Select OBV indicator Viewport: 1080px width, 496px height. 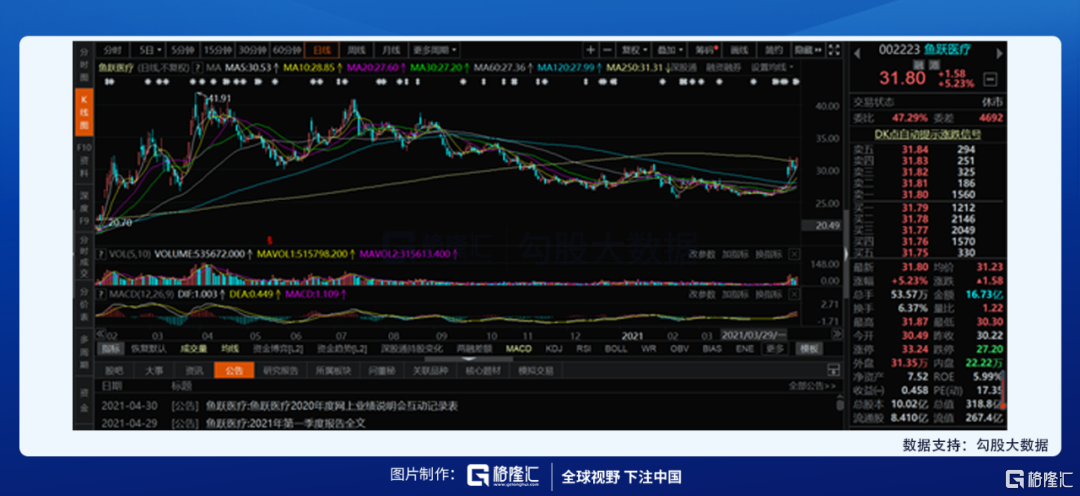coord(679,349)
